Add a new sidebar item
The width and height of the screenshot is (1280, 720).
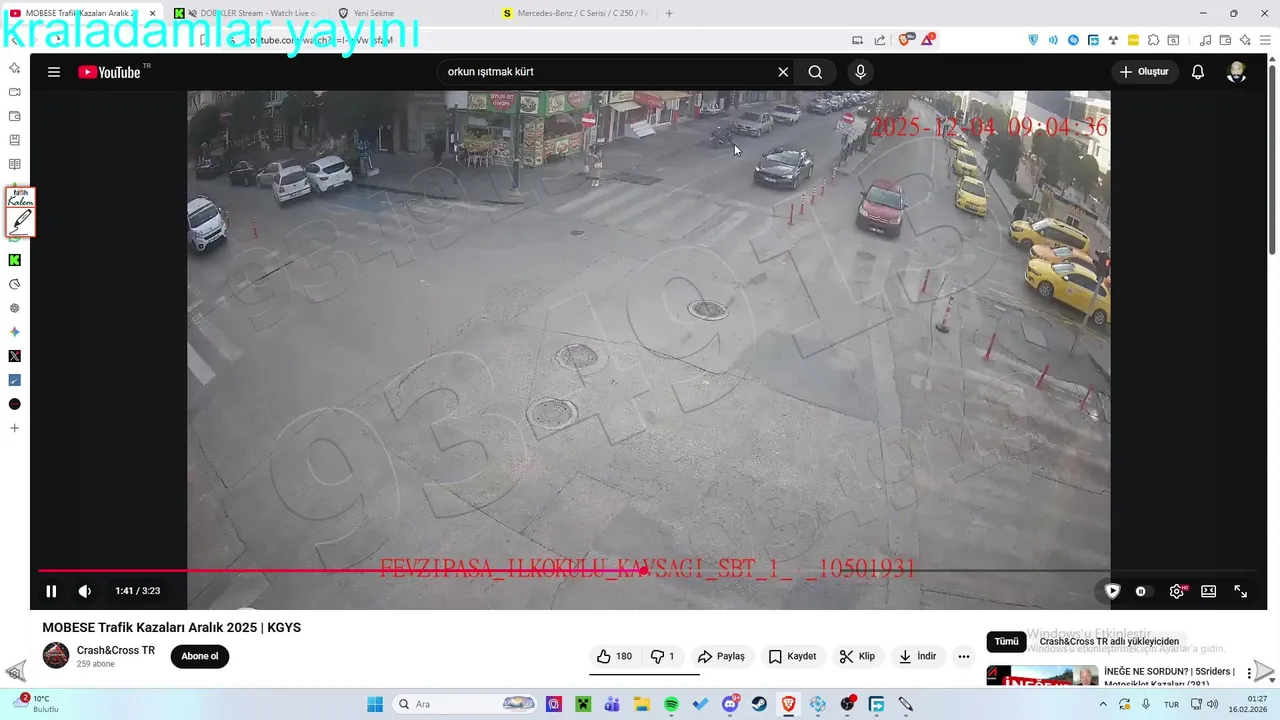click(x=14, y=428)
